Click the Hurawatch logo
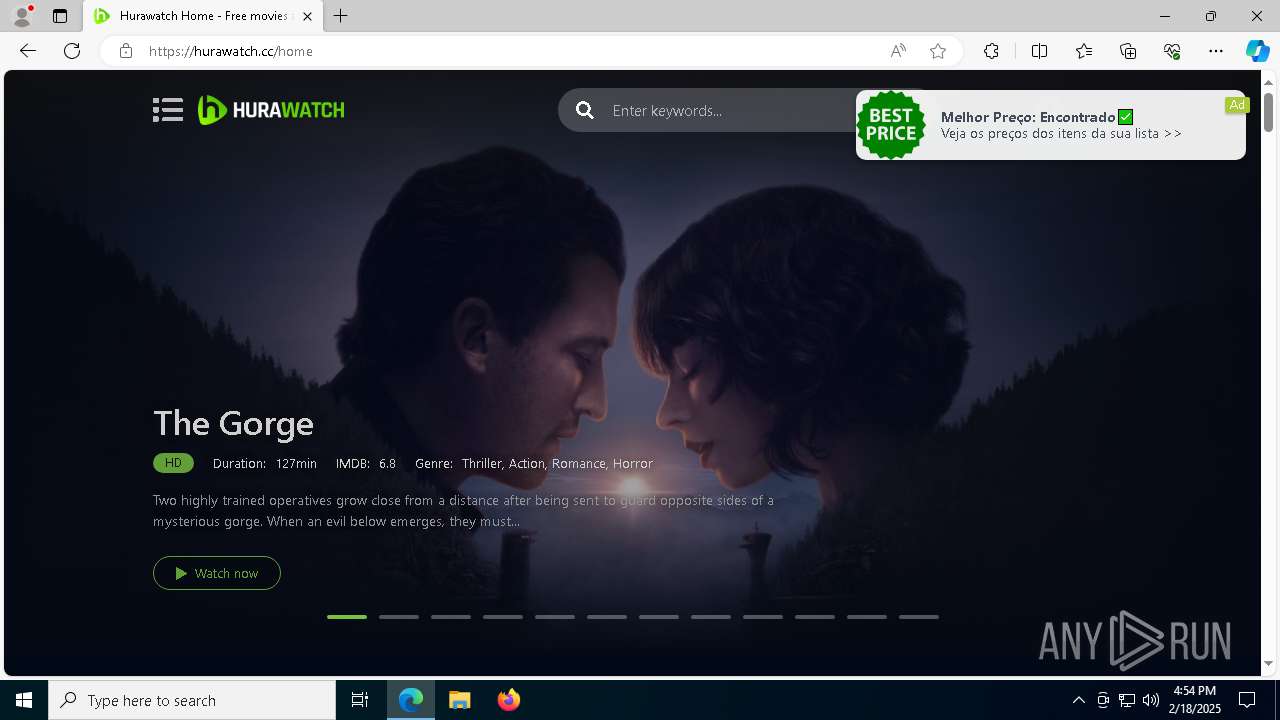 point(271,110)
